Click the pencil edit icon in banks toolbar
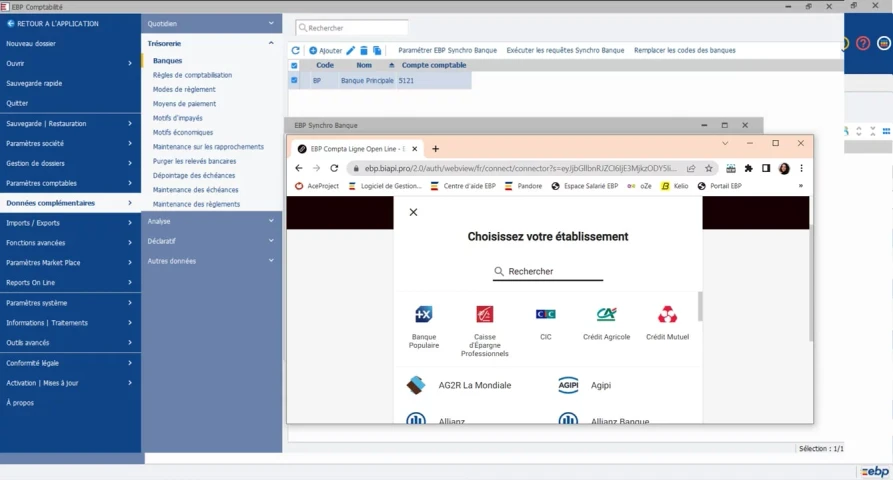Viewport: 893px width, 480px height. click(351, 51)
